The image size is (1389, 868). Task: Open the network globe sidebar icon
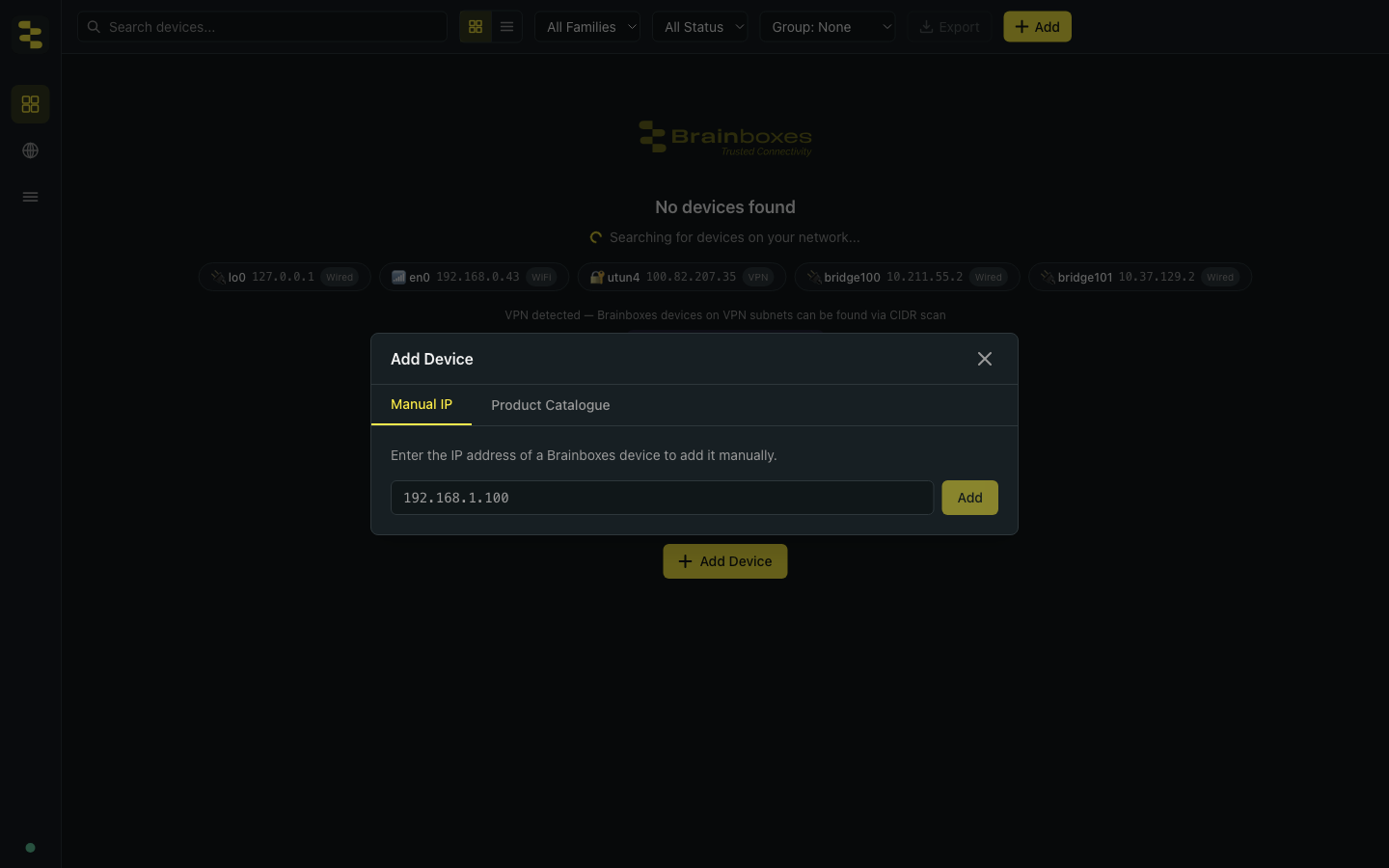click(x=31, y=150)
